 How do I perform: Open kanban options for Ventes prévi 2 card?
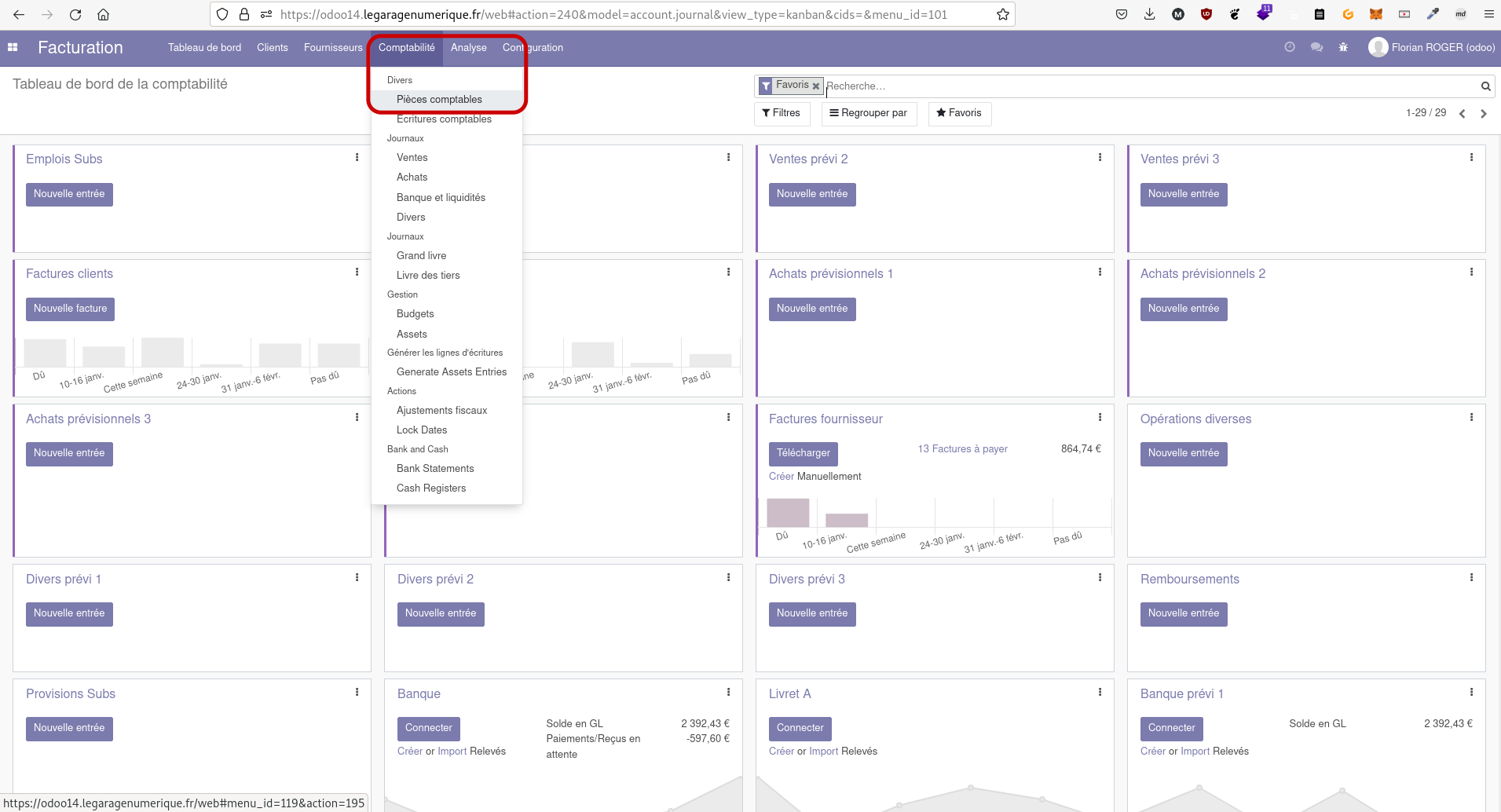(1100, 156)
